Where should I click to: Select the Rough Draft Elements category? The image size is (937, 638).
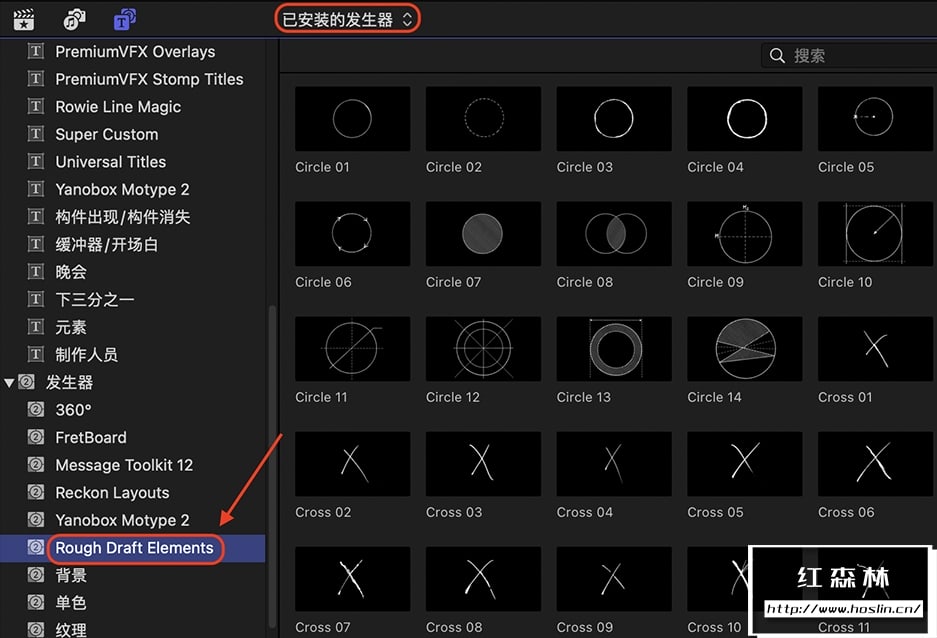tap(134, 548)
